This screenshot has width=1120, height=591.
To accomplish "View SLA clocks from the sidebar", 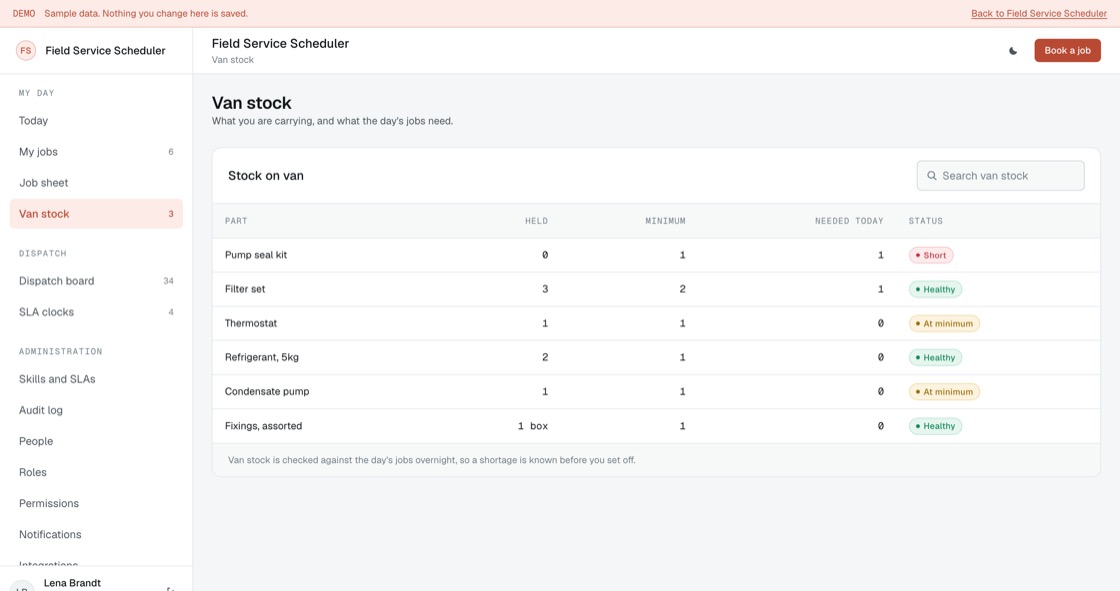I will coord(96,312).
